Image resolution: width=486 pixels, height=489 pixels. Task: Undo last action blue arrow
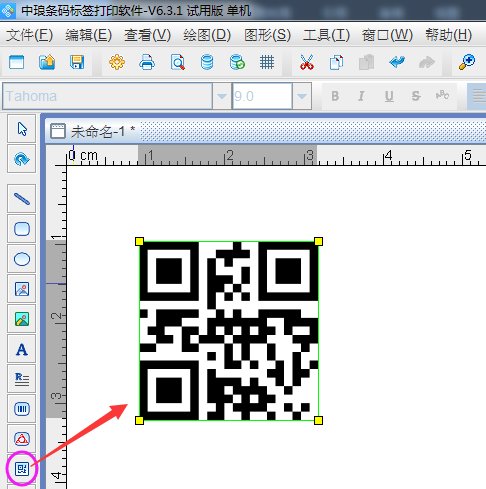(397, 62)
